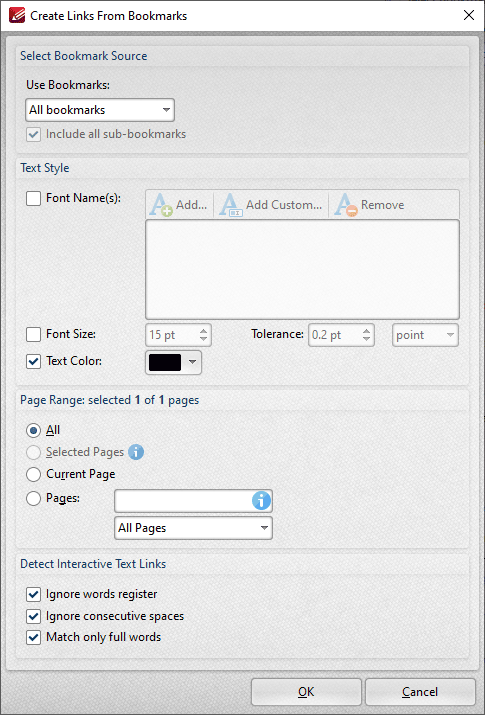Image resolution: width=485 pixels, height=715 pixels.
Task: Disable Ignore words register option
Action: pyautogui.click(x=33, y=595)
